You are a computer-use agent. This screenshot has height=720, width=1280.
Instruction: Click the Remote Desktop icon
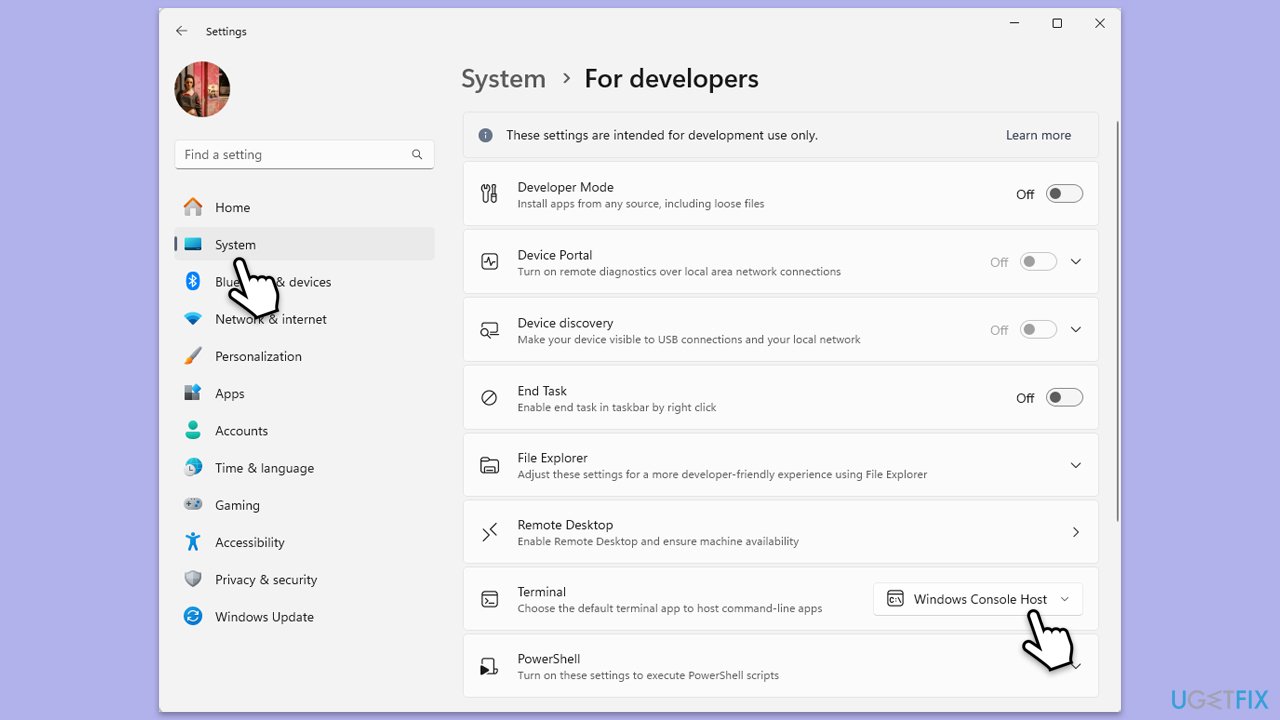[489, 532]
